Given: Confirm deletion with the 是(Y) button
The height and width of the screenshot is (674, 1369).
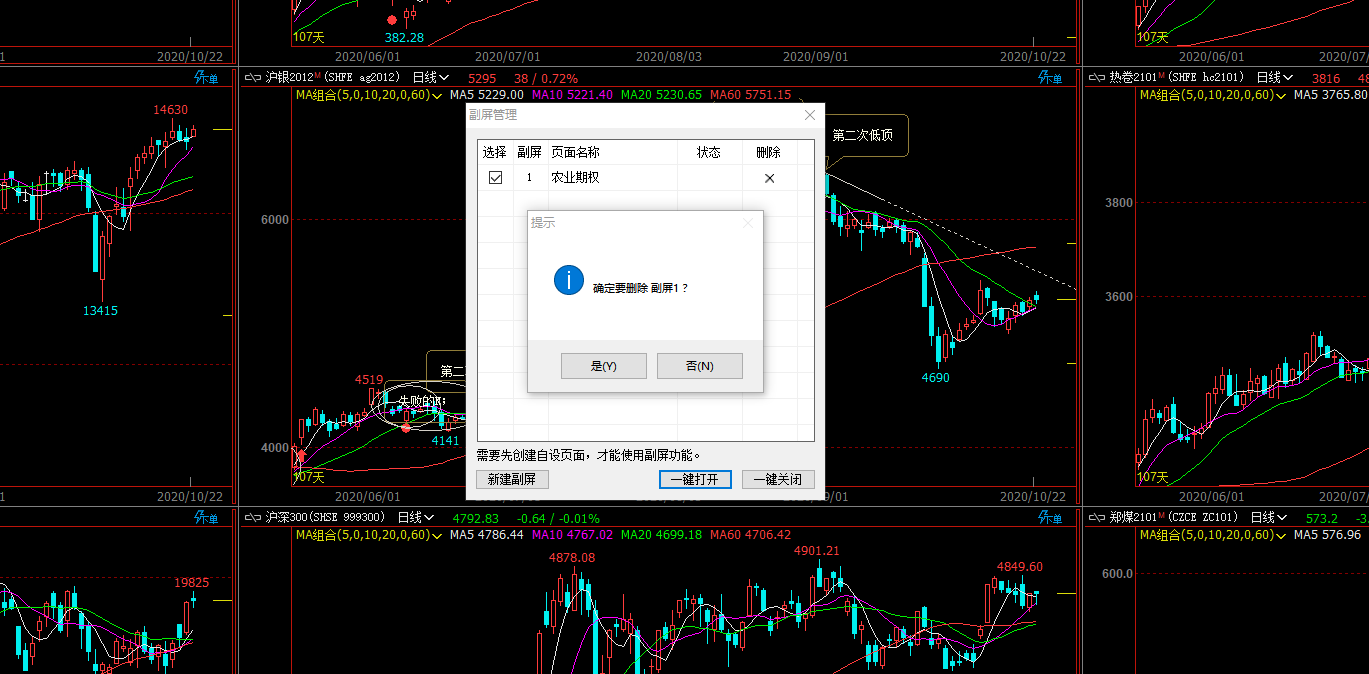Looking at the screenshot, I should [603, 366].
